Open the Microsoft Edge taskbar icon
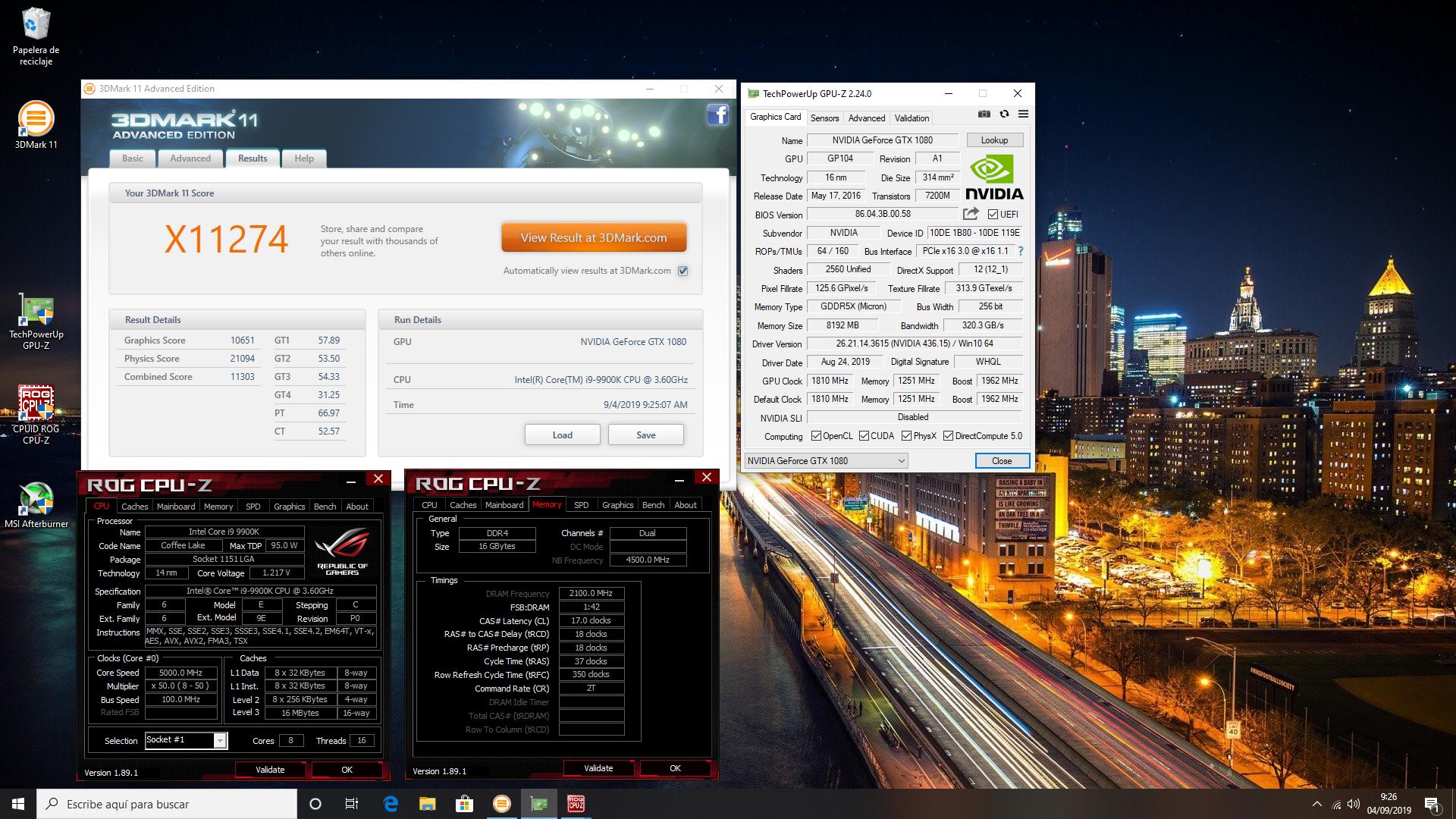1456x819 pixels. click(391, 804)
